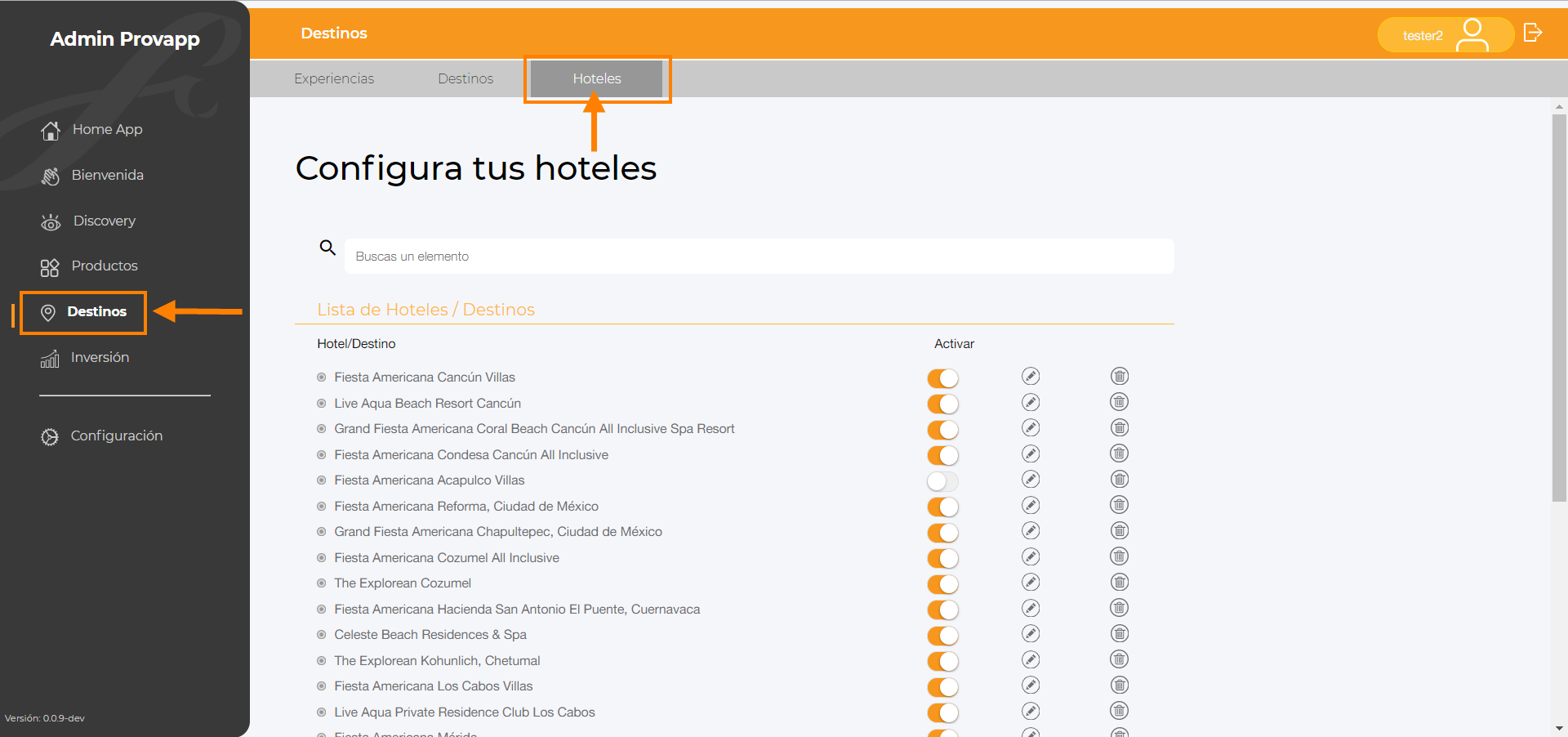The height and width of the screenshot is (737, 1568).
Task: Enable Fiesta Americana Acapulco Villas
Action: tap(942, 481)
